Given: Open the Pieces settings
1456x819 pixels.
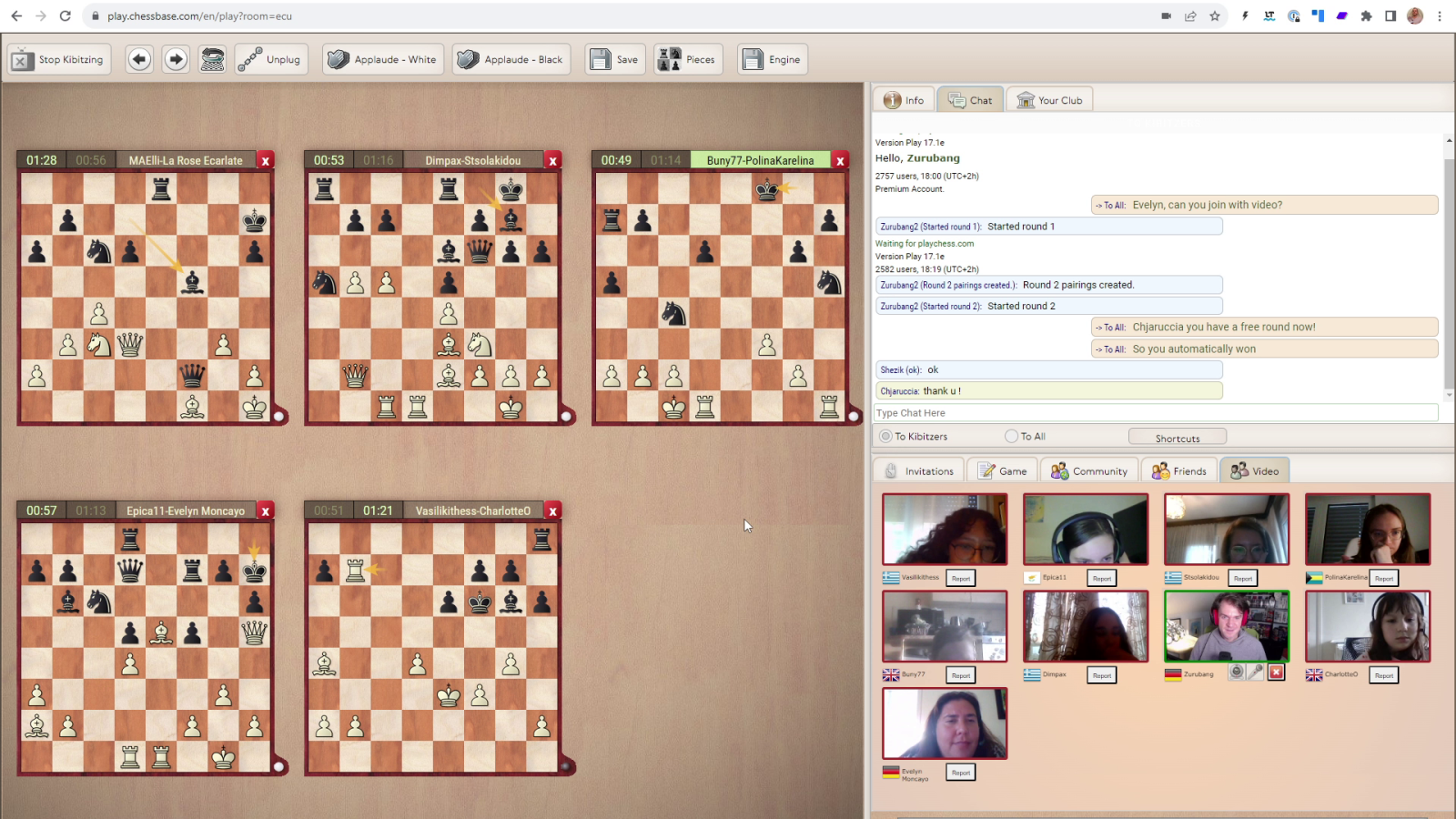Looking at the screenshot, I should click(688, 59).
